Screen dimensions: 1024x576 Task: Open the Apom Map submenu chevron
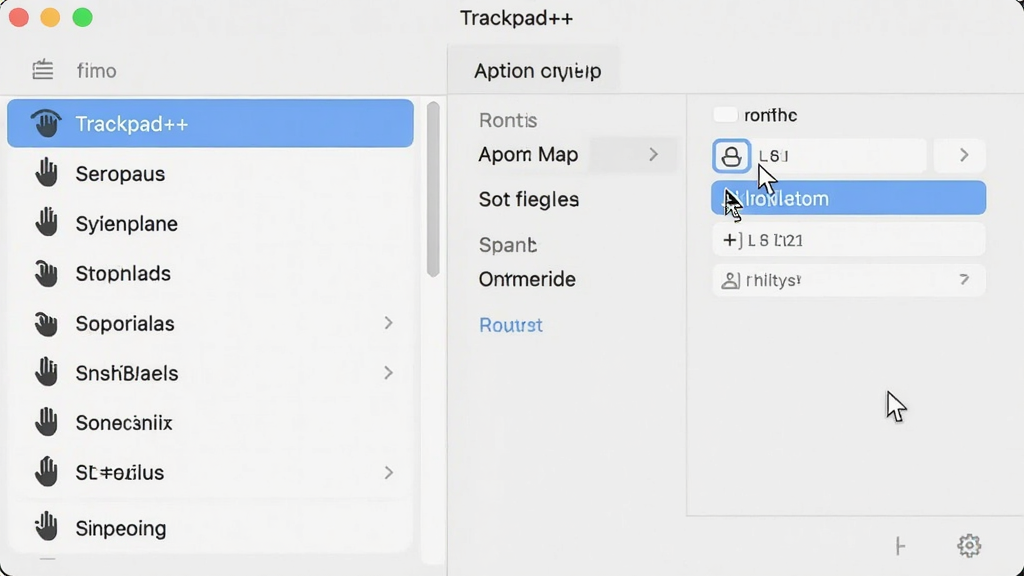click(653, 155)
